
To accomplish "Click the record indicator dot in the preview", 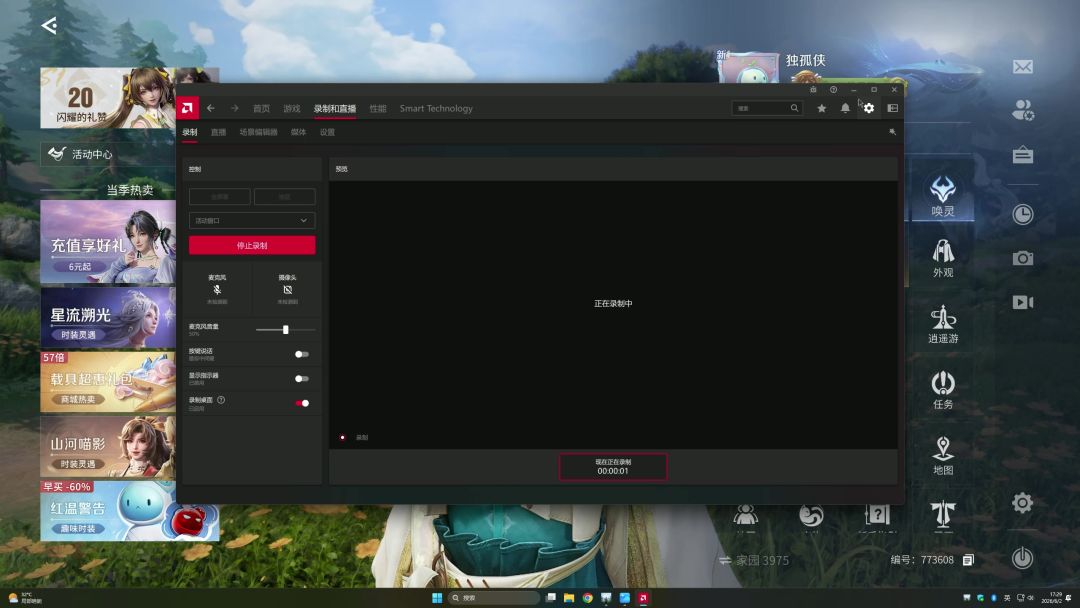I will click(342, 437).
